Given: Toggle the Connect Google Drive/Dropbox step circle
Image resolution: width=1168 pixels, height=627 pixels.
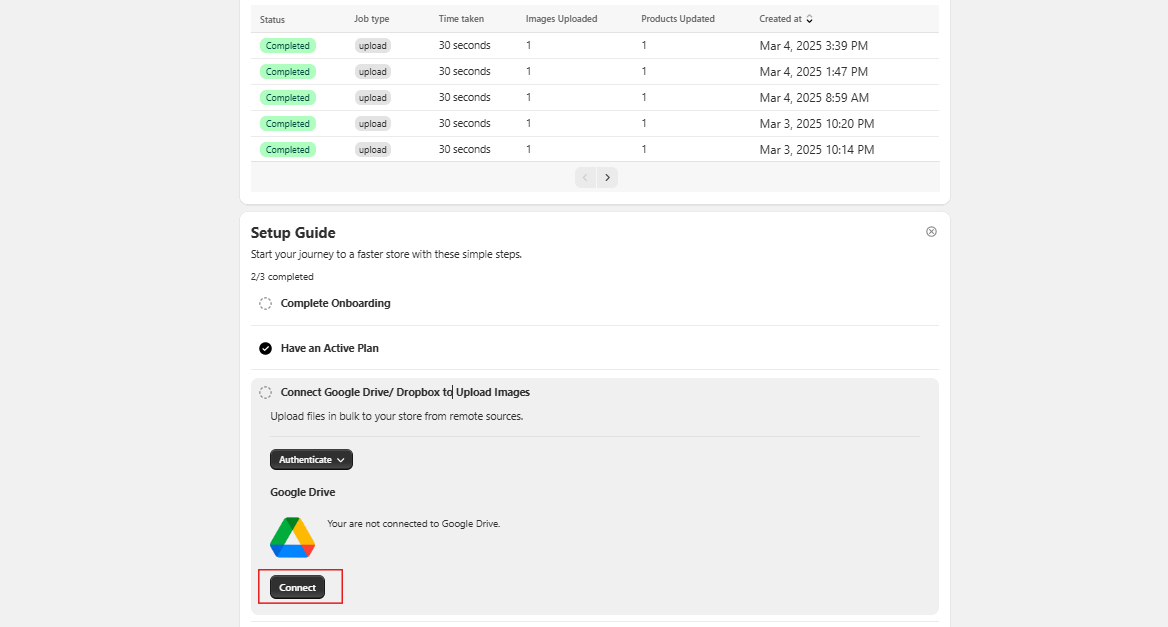Looking at the screenshot, I should (265, 393).
